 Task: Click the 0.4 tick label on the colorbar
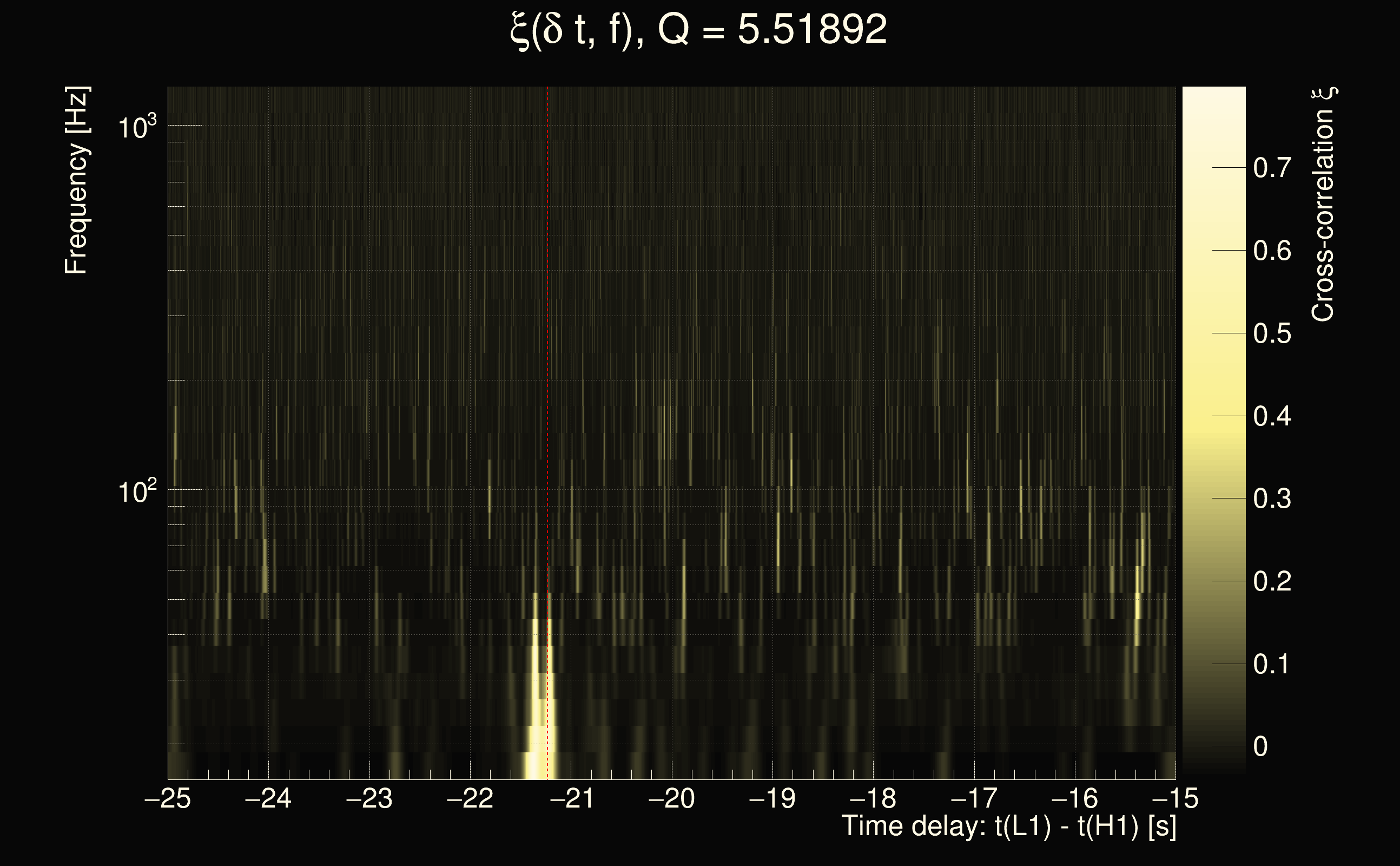pyautogui.click(x=1272, y=416)
